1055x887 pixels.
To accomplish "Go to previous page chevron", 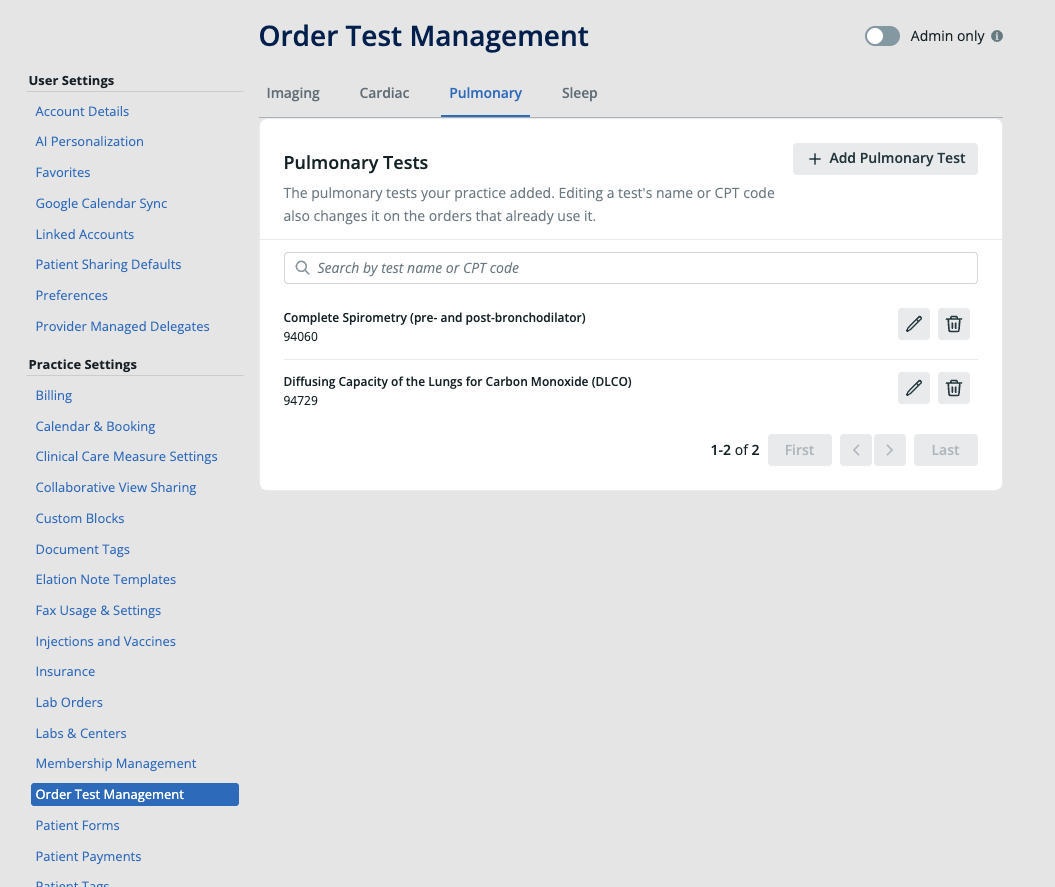I will pos(856,450).
